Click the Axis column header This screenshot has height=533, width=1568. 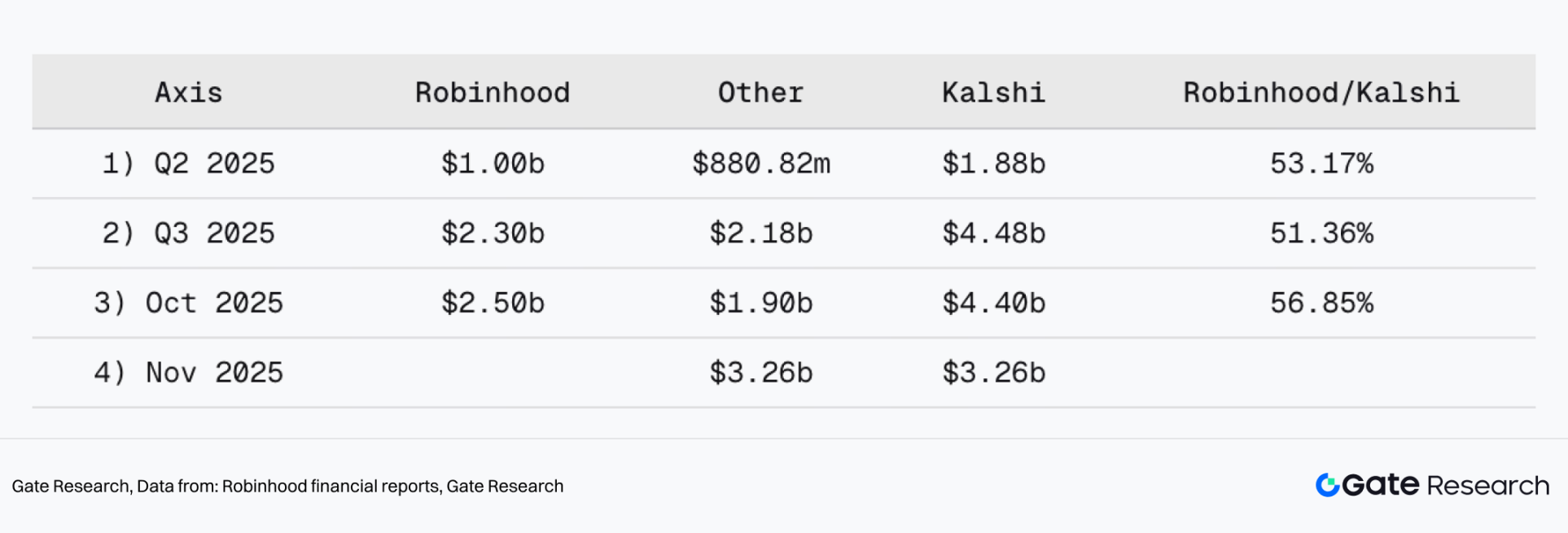click(x=189, y=93)
